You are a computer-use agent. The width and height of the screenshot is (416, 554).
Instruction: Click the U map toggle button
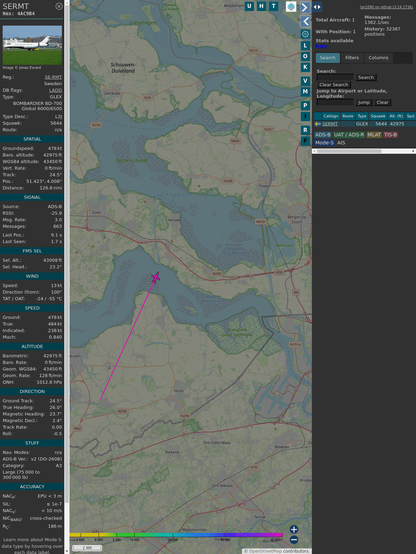pos(249,6)
